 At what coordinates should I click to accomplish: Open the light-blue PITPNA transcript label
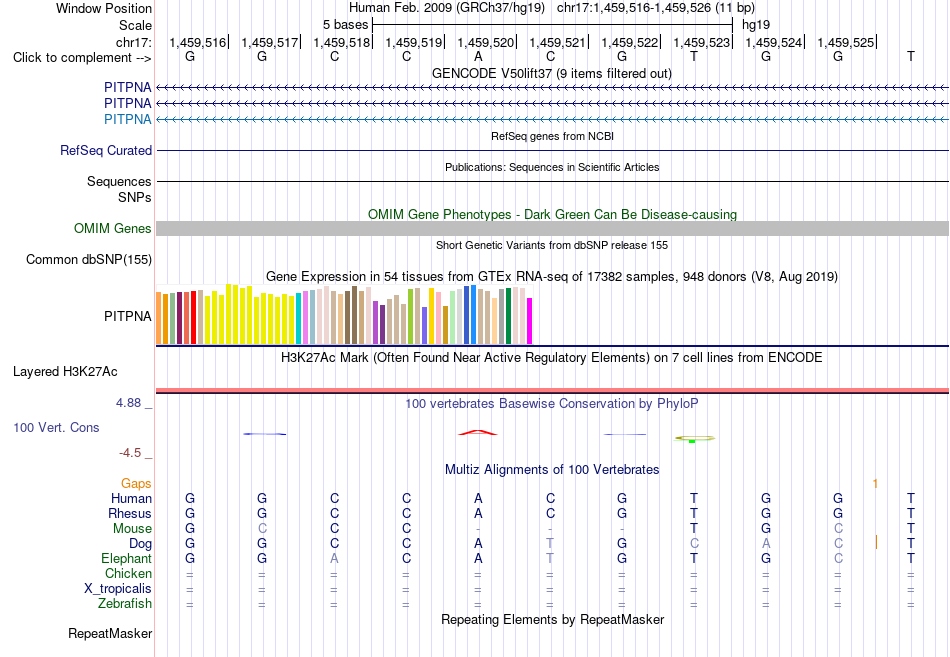pos(127,119)
